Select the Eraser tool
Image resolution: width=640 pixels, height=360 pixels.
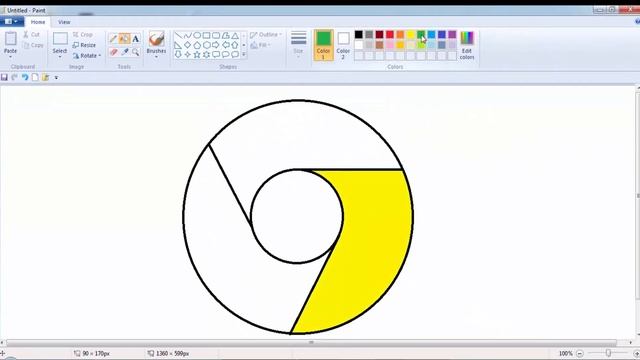113,52
